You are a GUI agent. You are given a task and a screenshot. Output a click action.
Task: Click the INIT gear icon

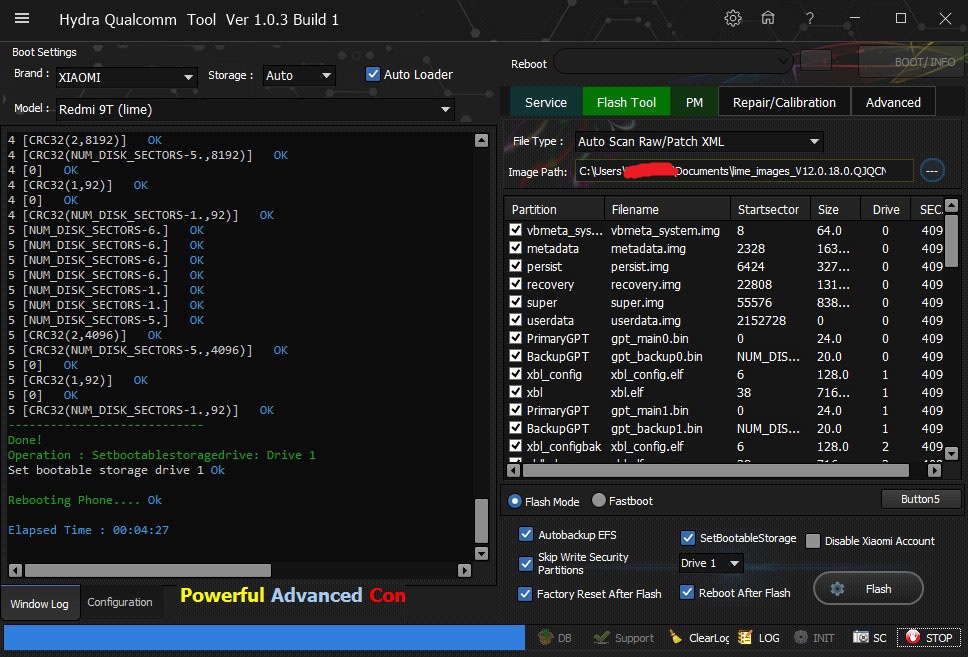[801, 637]
